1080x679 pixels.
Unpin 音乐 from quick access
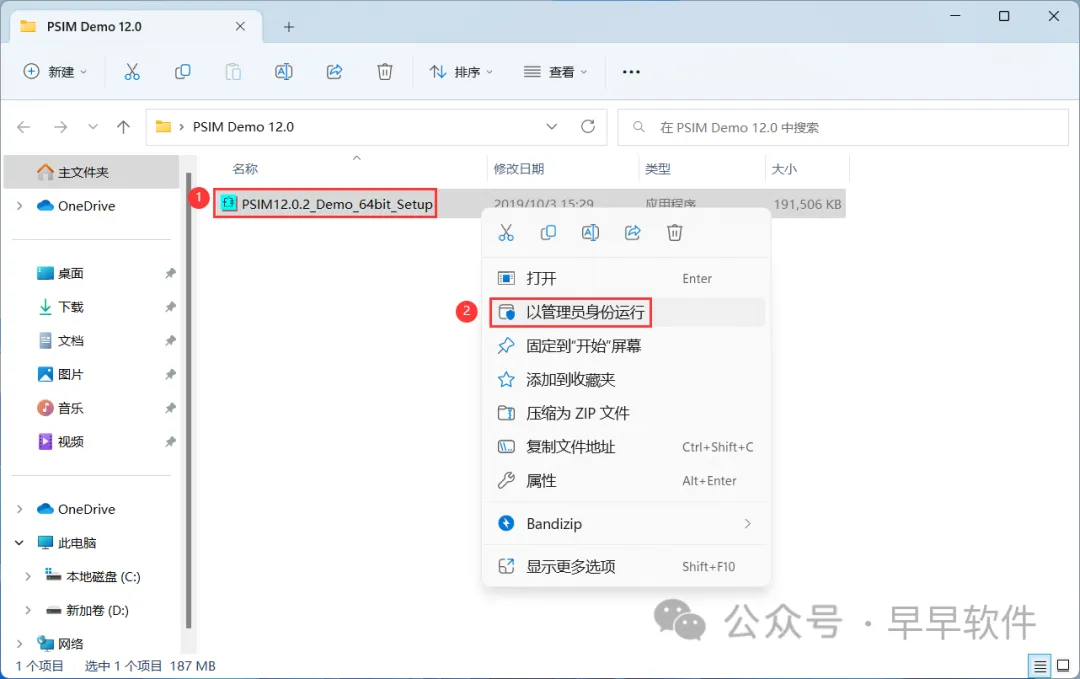170,408
